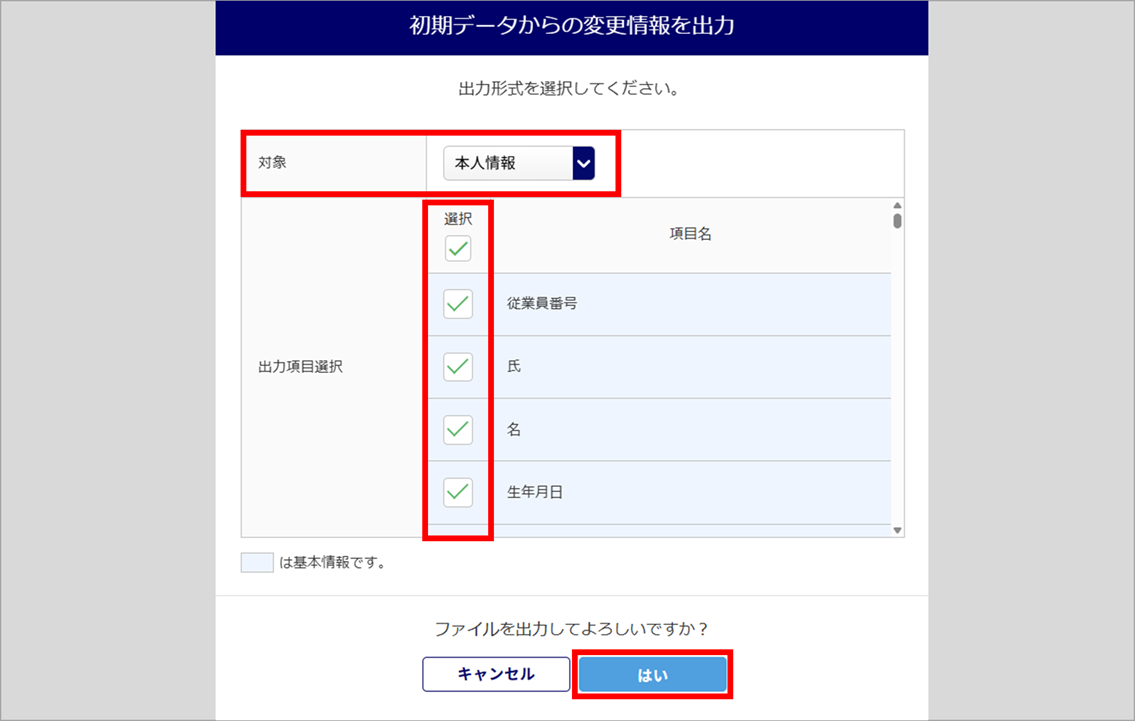Uncheck the 従業員番号 checkbox
1135x721 pixels.
pyautogui.click(x=458, y=304)
